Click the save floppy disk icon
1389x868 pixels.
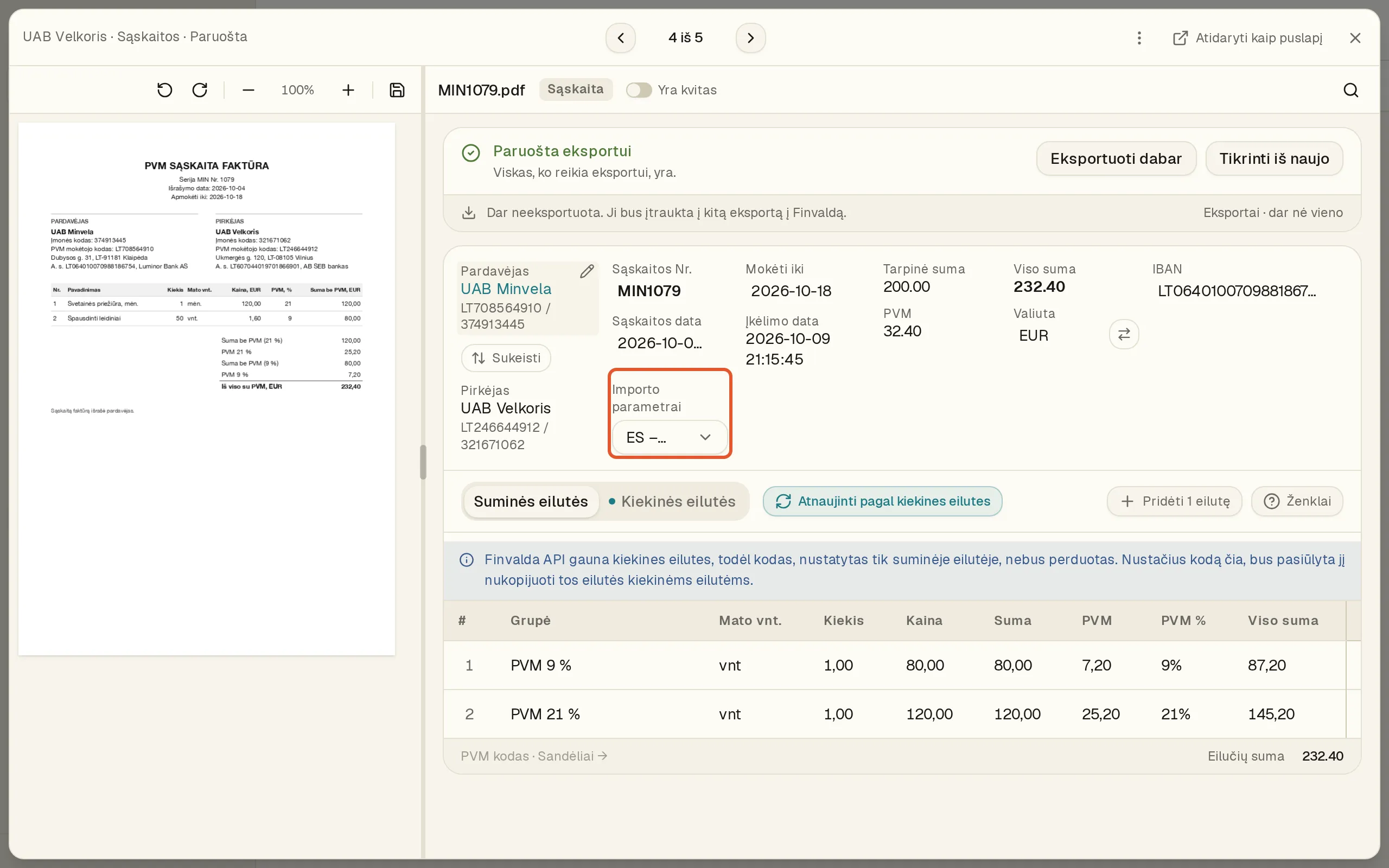(x=397, y=90)
